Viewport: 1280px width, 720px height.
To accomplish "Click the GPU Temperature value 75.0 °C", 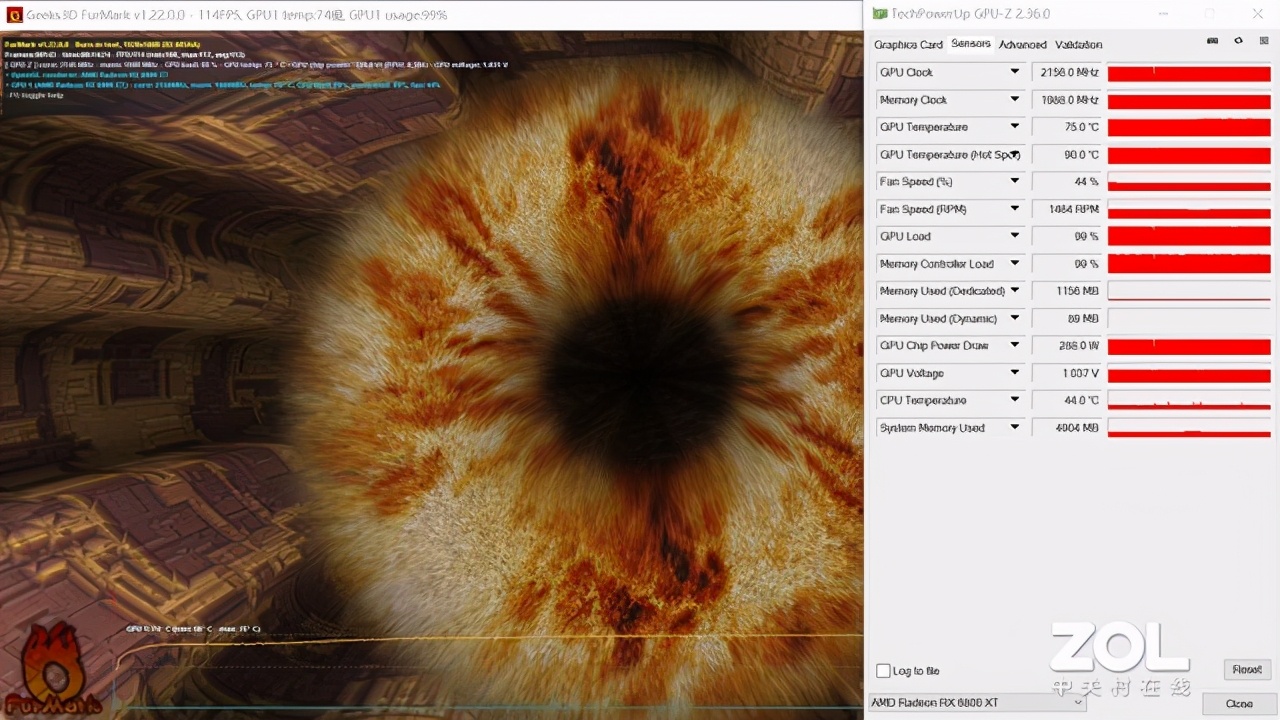I will [x=1066, y=127].
